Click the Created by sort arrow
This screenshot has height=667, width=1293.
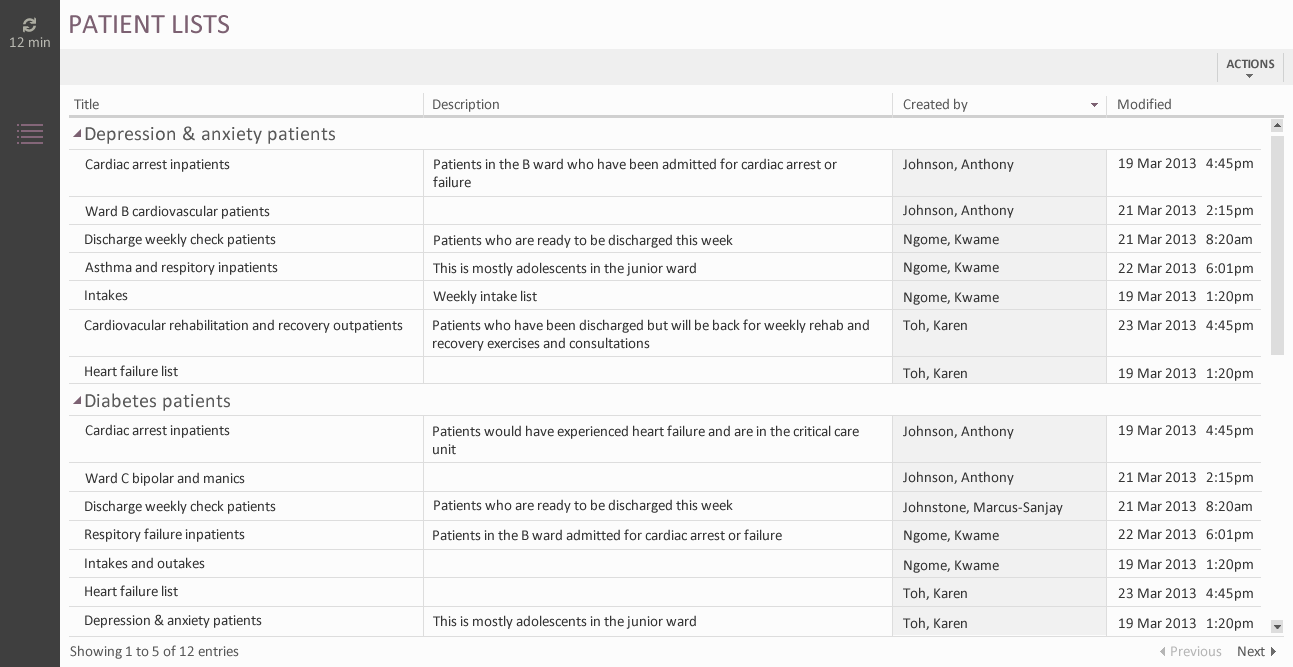click(1094, 105)
